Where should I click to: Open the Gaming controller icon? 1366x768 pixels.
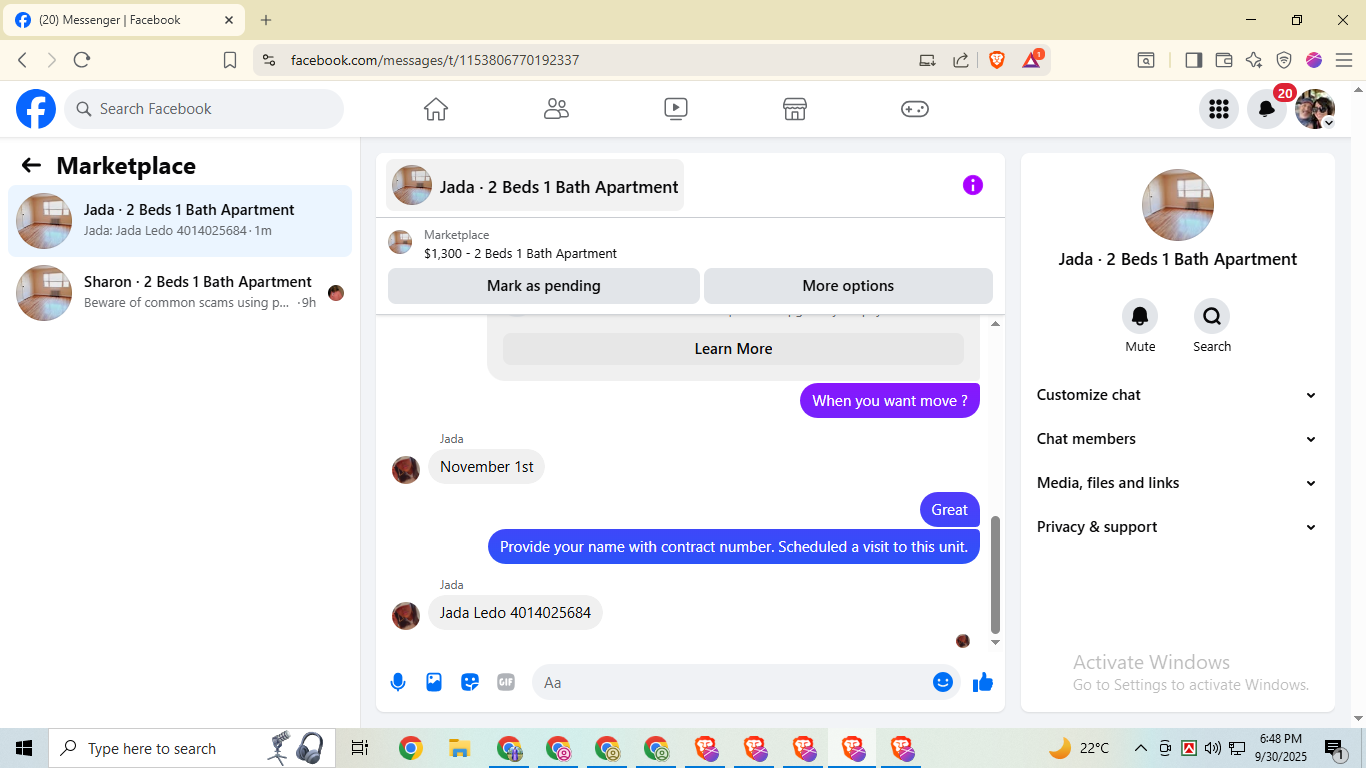click(915, 109)
